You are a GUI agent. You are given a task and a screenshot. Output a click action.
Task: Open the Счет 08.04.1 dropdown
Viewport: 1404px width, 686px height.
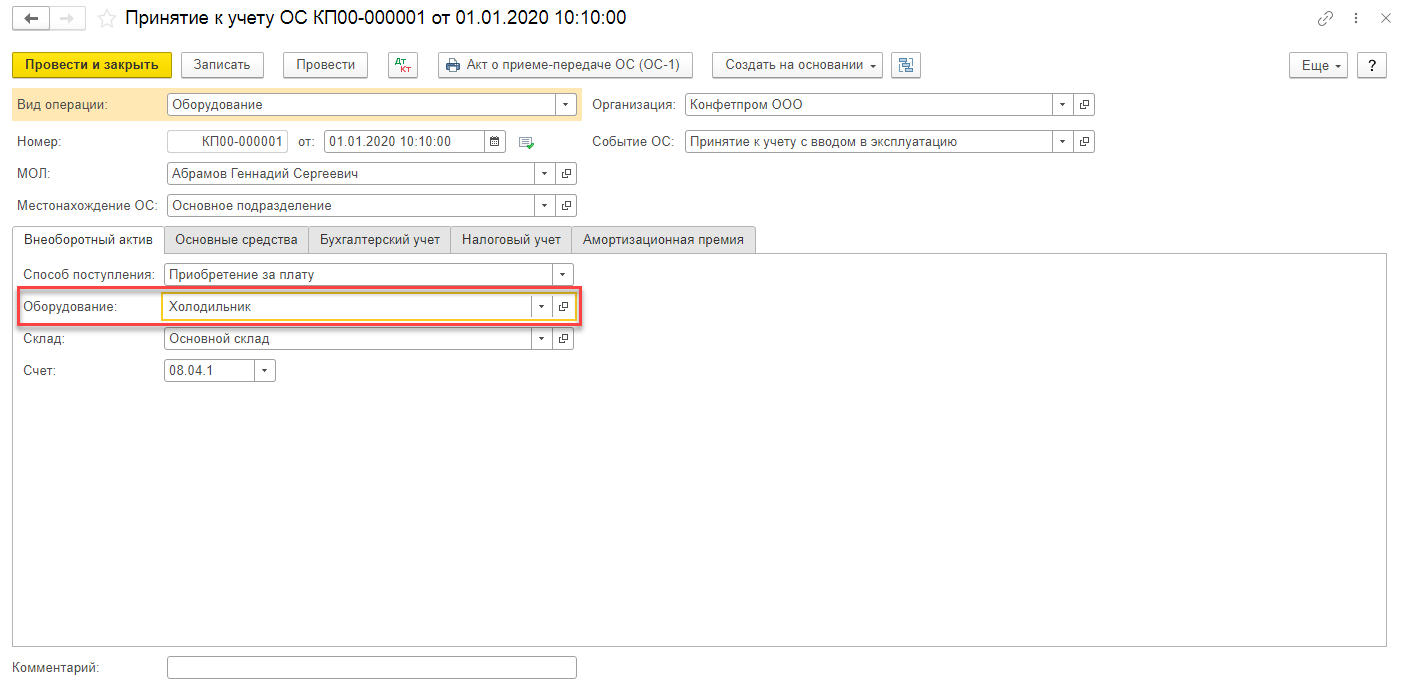264,371
